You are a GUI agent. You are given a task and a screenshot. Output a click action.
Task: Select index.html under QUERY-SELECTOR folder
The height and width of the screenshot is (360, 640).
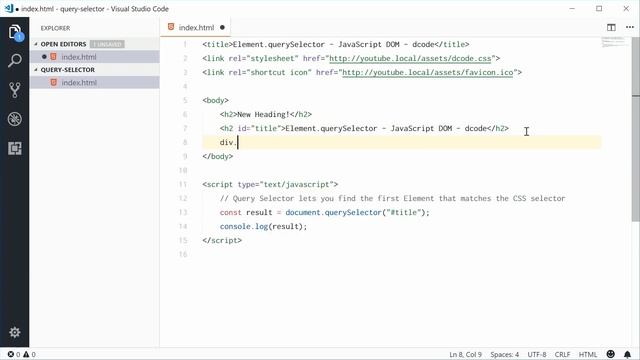tap(95, 82)
